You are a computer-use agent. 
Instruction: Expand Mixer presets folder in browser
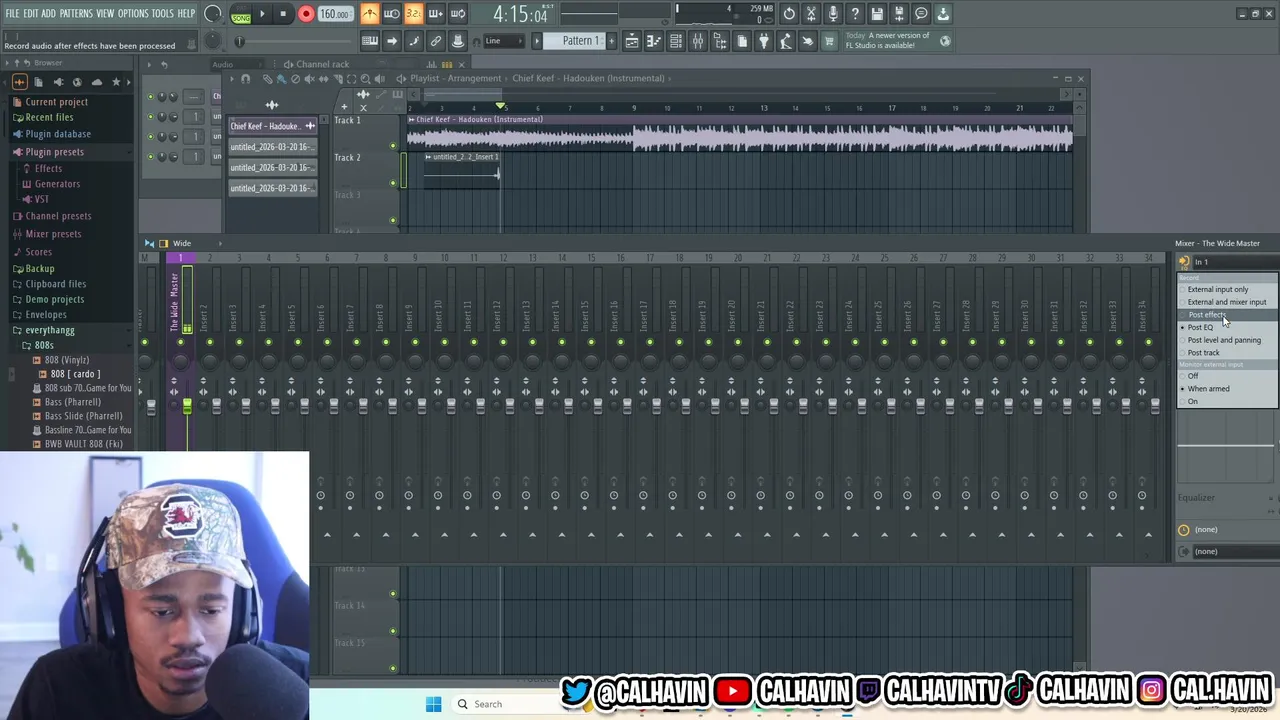(x=53, y=234)
